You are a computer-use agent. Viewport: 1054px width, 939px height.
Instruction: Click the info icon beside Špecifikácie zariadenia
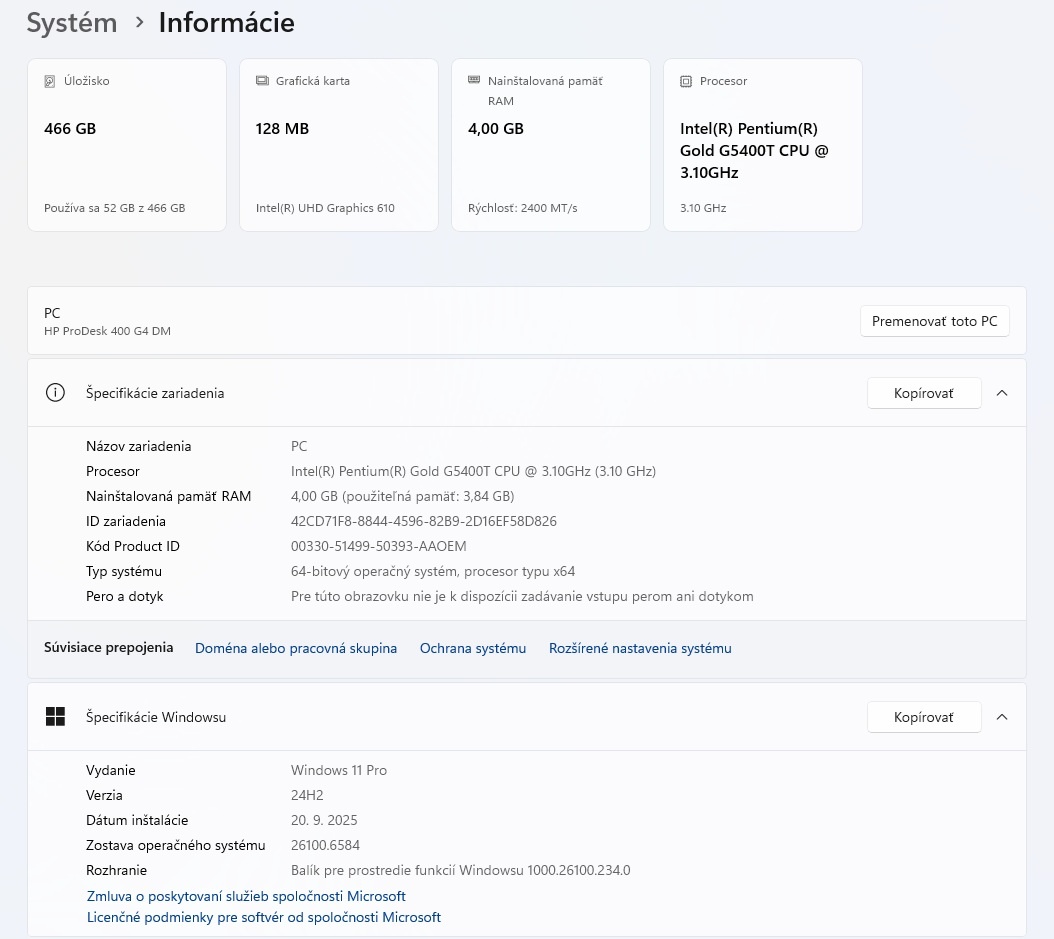pos(55,393)
